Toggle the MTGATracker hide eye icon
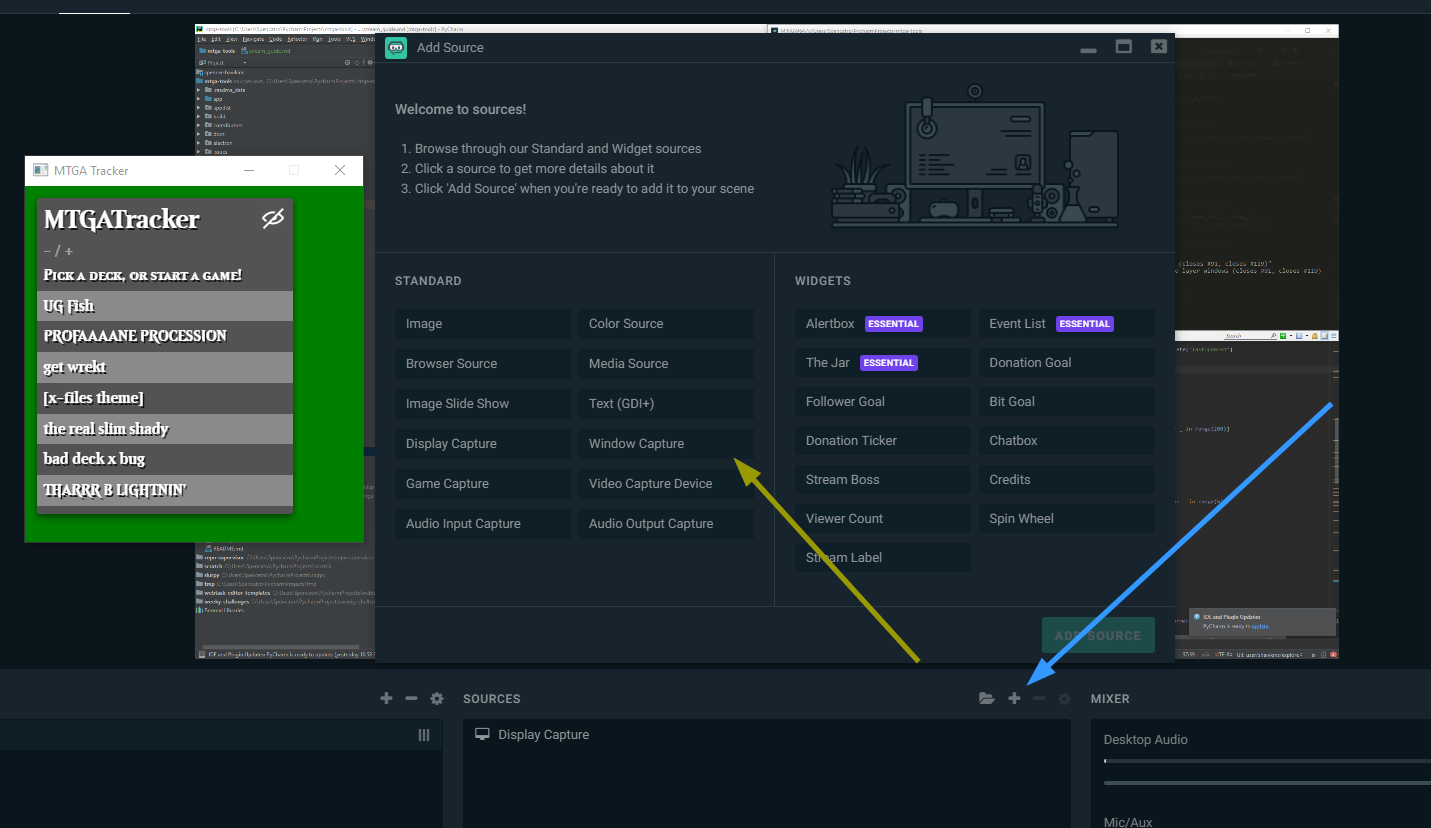The width and height of the screenshot is (1431, 828). point(273,219)
